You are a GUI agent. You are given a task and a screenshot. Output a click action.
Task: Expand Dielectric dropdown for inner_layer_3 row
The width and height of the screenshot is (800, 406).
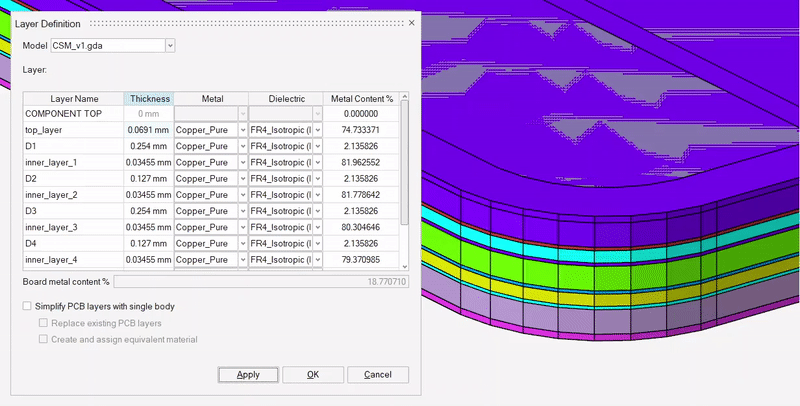[318, 227]
